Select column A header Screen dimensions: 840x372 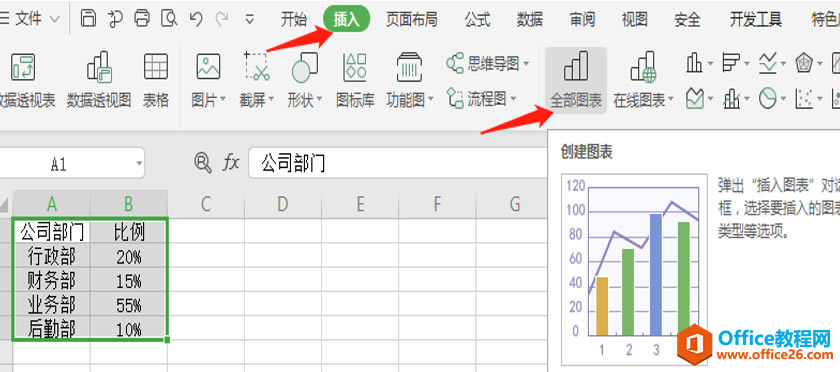51,204
